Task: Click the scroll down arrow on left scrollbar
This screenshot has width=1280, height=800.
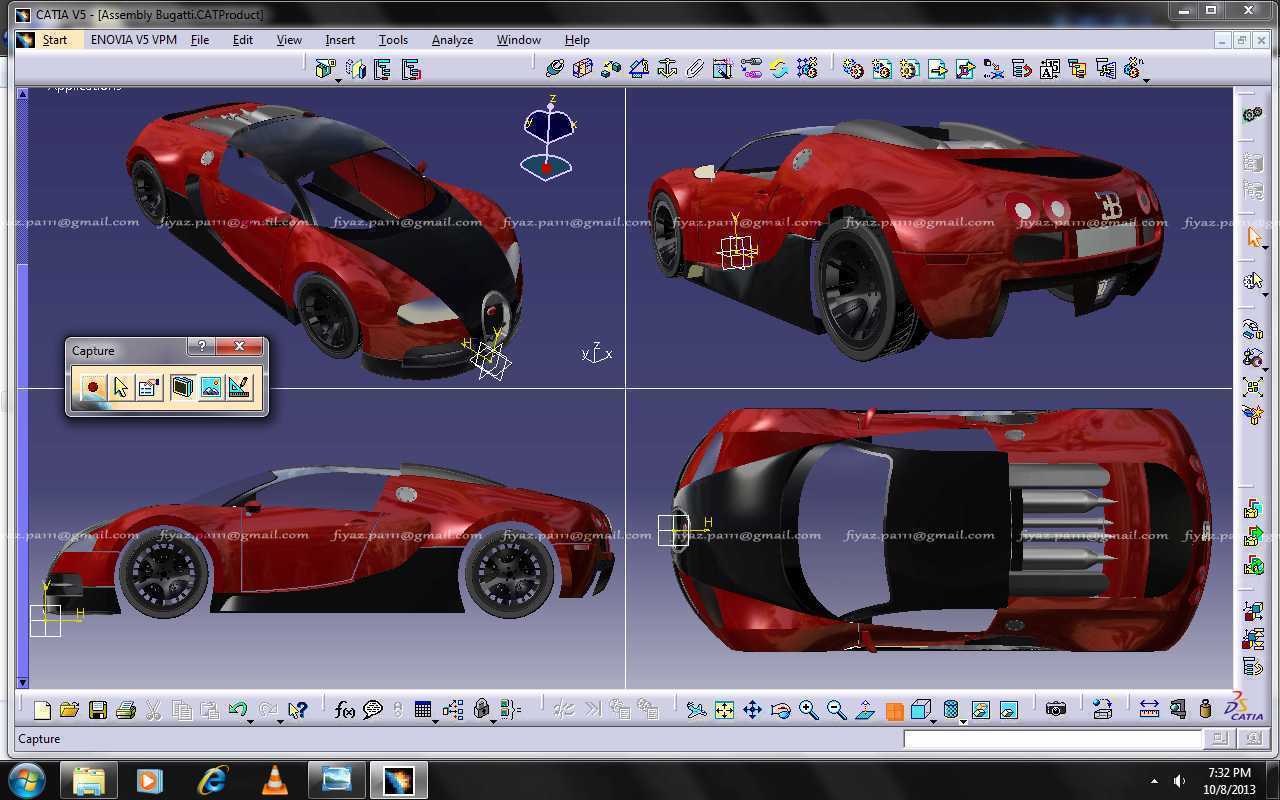Action: pyautogui.click(x=22, y=683)
